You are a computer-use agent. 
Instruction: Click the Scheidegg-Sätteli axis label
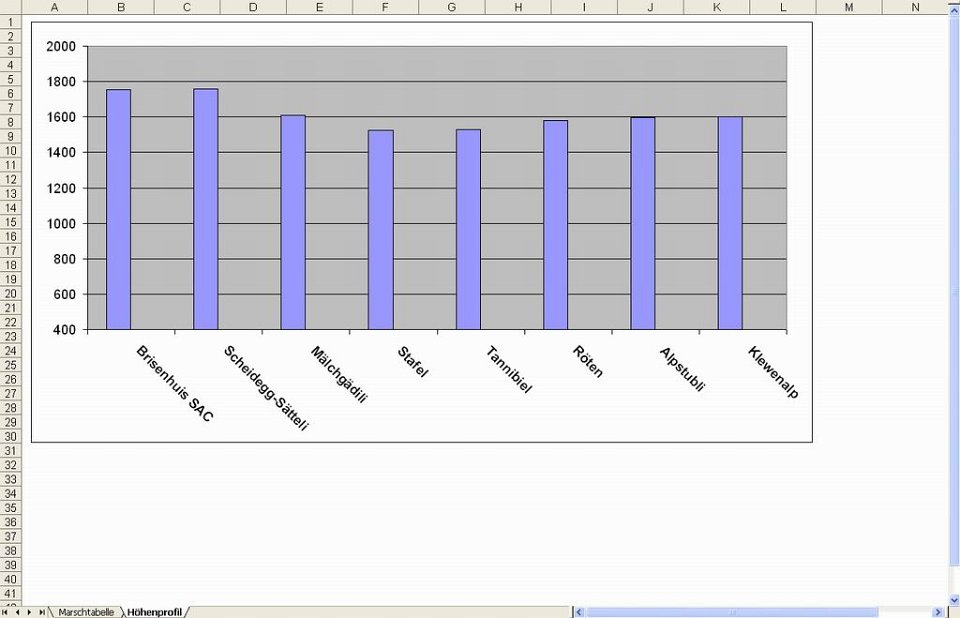(266, 388)
